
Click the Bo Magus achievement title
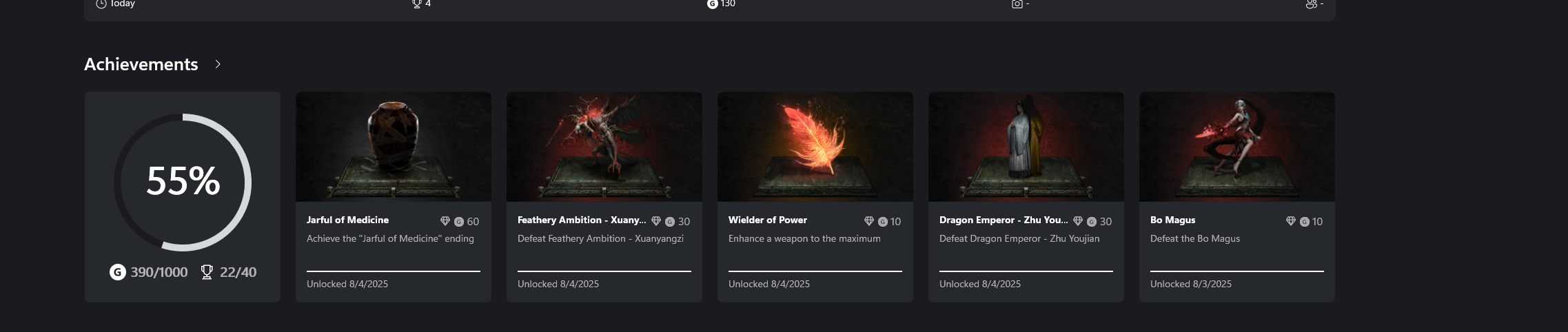[x=1172, y=220]
